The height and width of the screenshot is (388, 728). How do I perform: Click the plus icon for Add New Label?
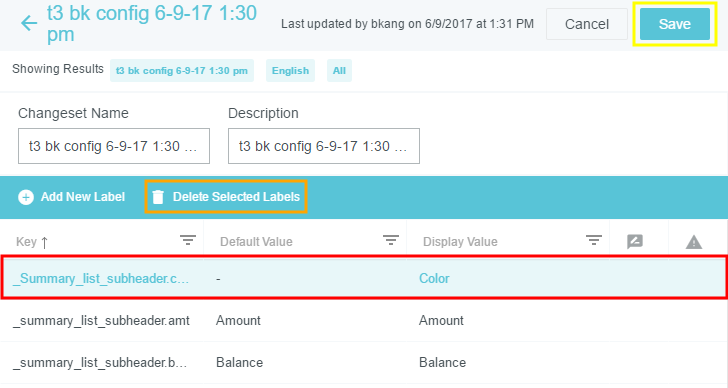pos(26,197)
